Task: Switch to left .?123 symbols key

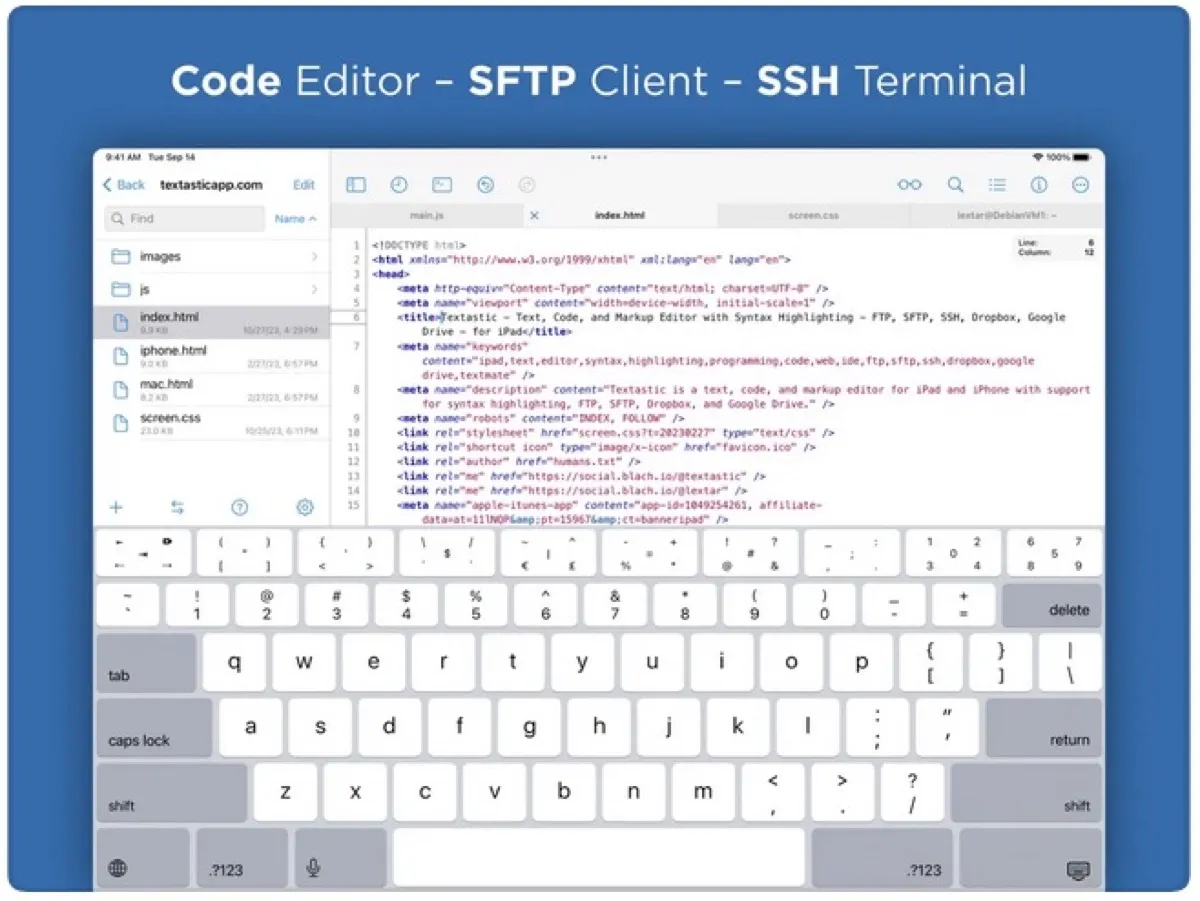Action: pos(242,858)
